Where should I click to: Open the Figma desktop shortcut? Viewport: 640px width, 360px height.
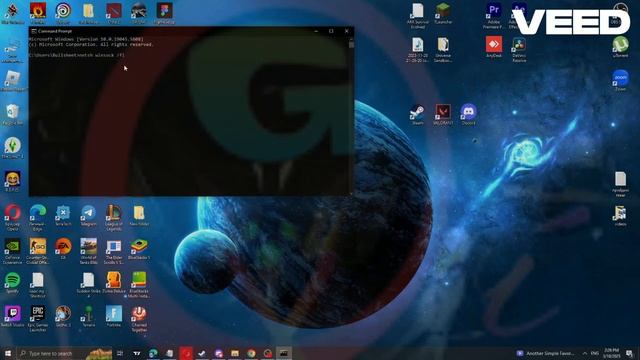click(164, 13)
